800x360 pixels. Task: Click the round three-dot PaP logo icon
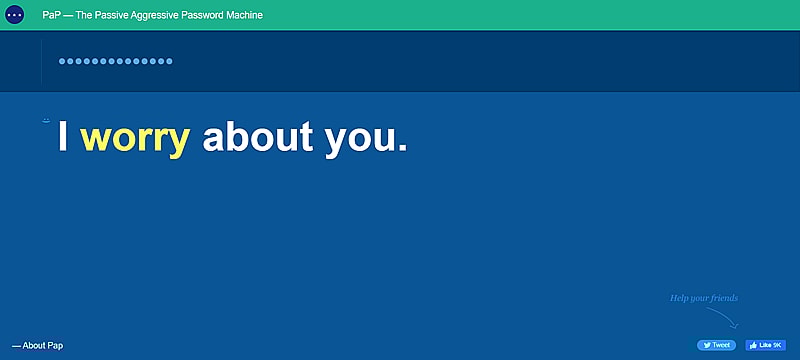pos(14,15)
